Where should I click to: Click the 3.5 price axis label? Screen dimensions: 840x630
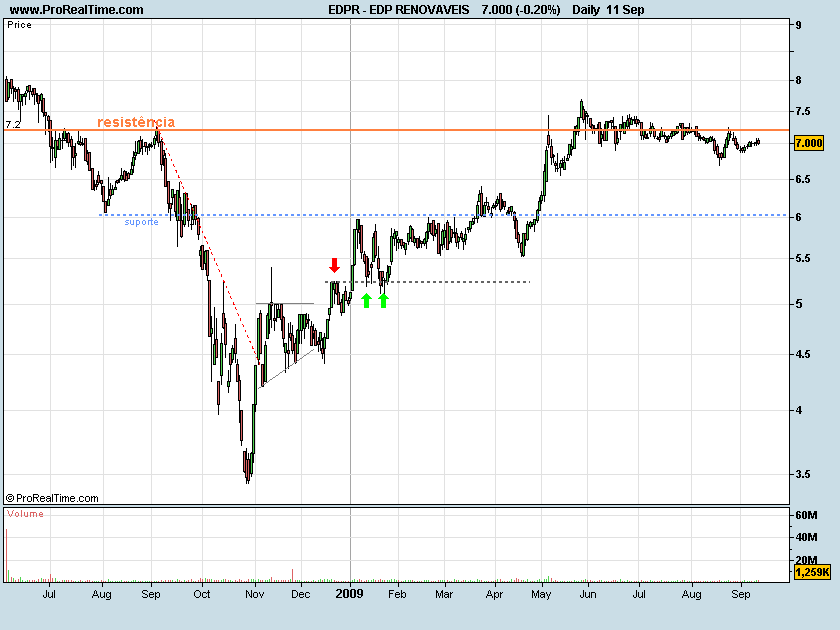[x=803, y=474]
